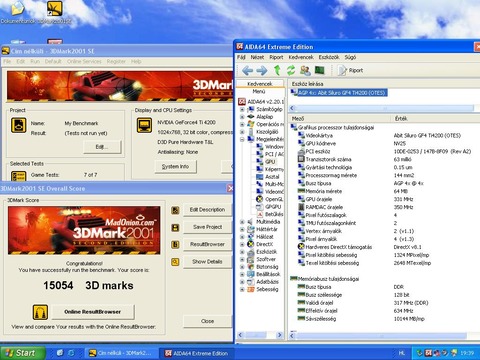Click the Save Project button
The image size is (480, 360).
pos(207,227)
